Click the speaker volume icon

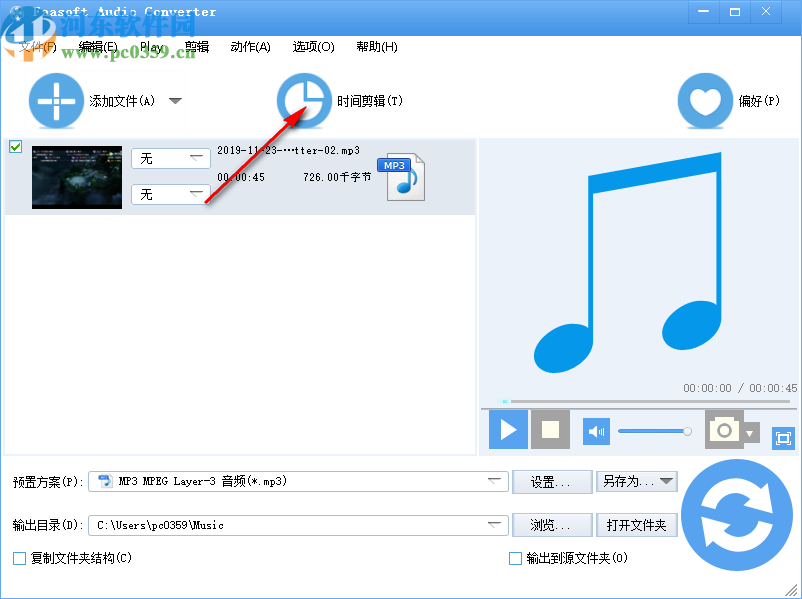595,430
